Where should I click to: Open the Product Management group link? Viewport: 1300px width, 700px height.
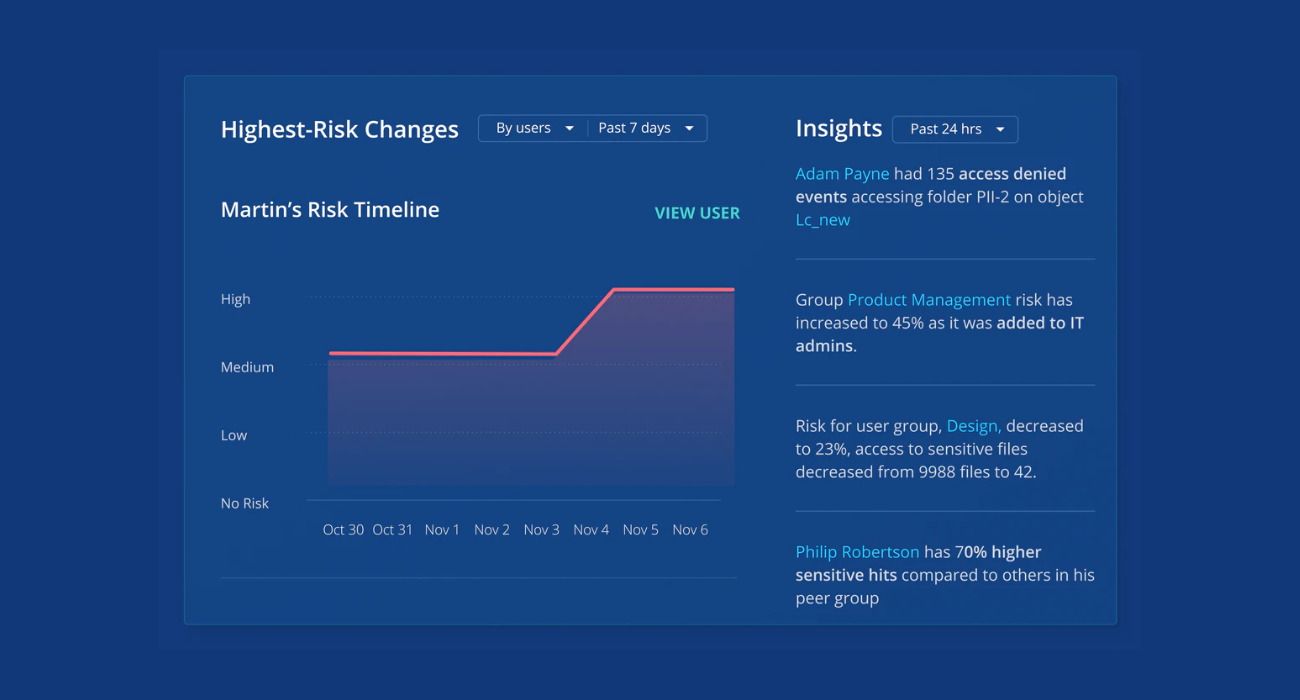[x=929, y=300]
